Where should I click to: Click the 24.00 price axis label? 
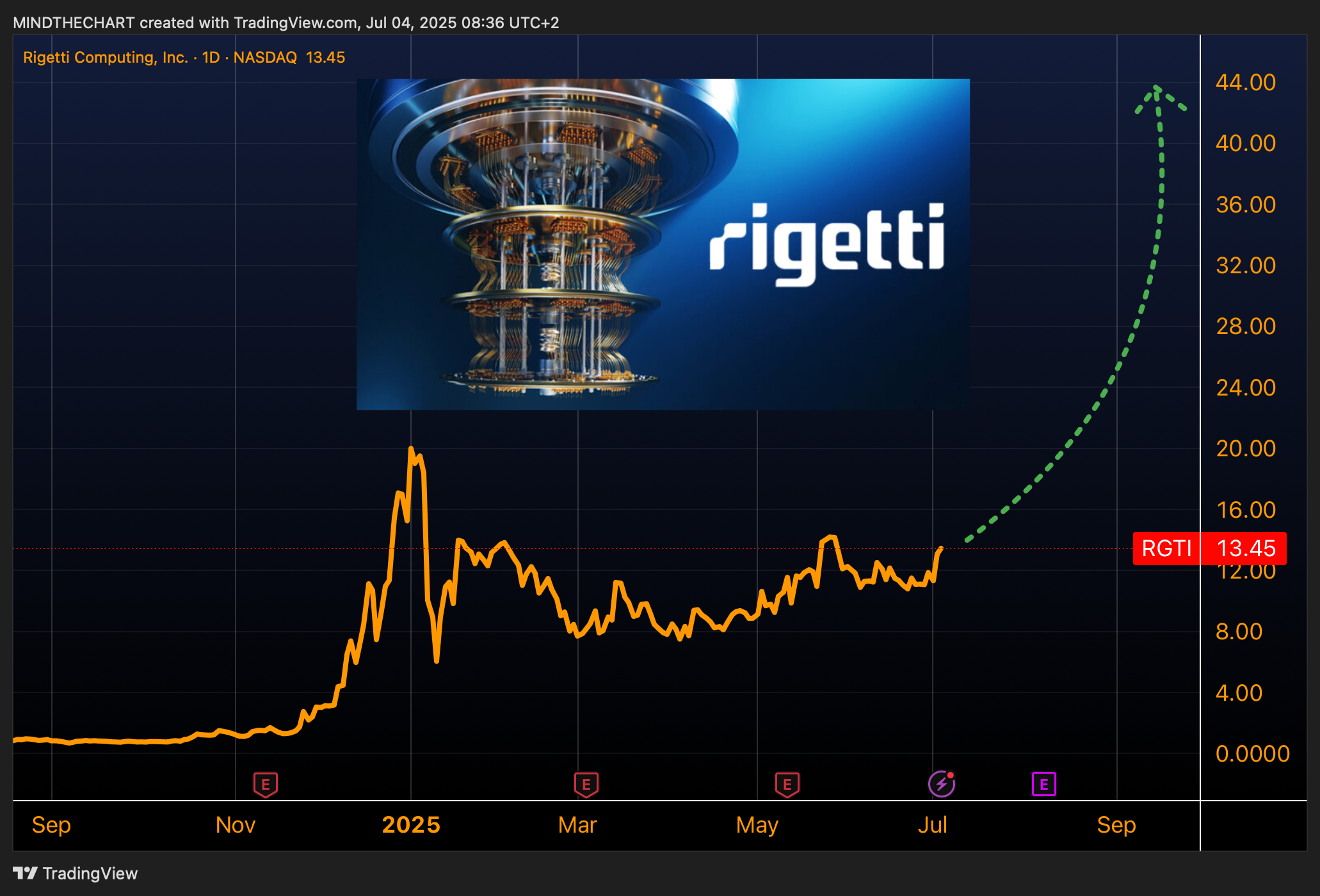tap(1246, 388)
